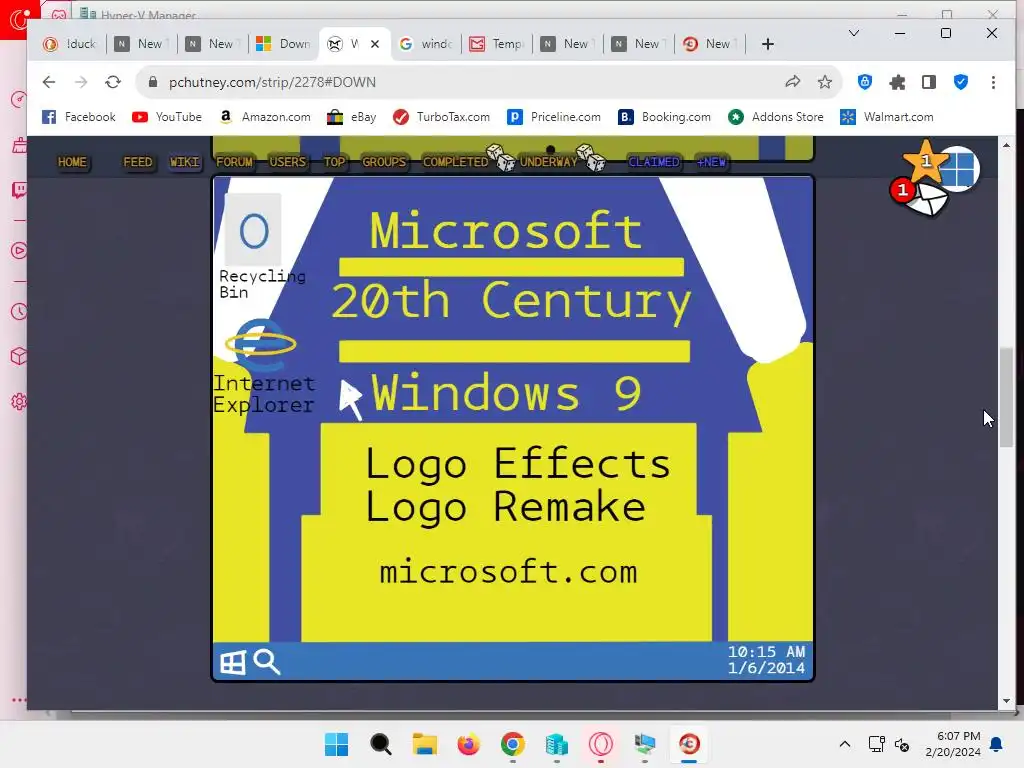Switch to the duck tab
Screen dimensions: 1024x768
click(x=69, y=44)
